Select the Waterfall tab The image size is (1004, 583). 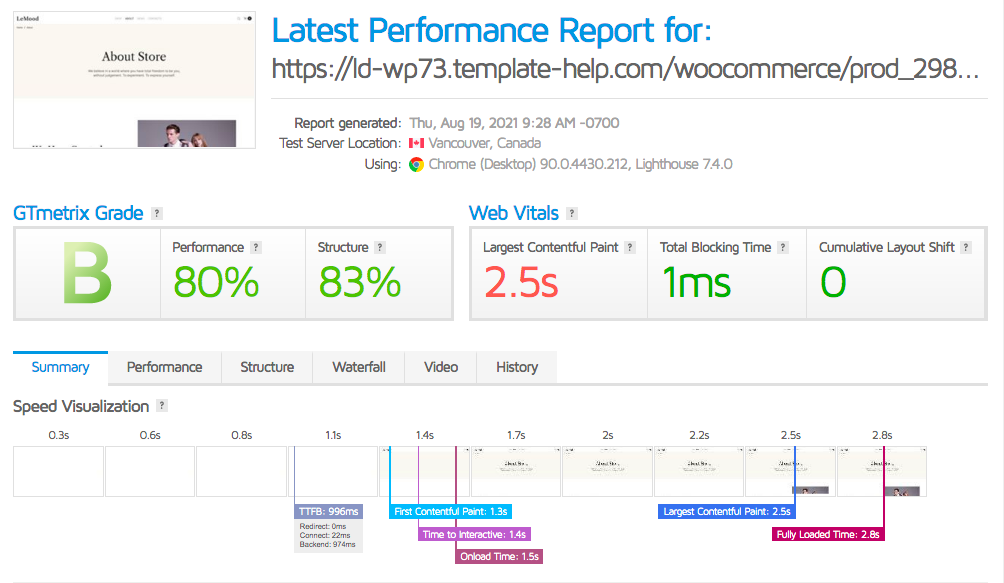click(359, 367)
